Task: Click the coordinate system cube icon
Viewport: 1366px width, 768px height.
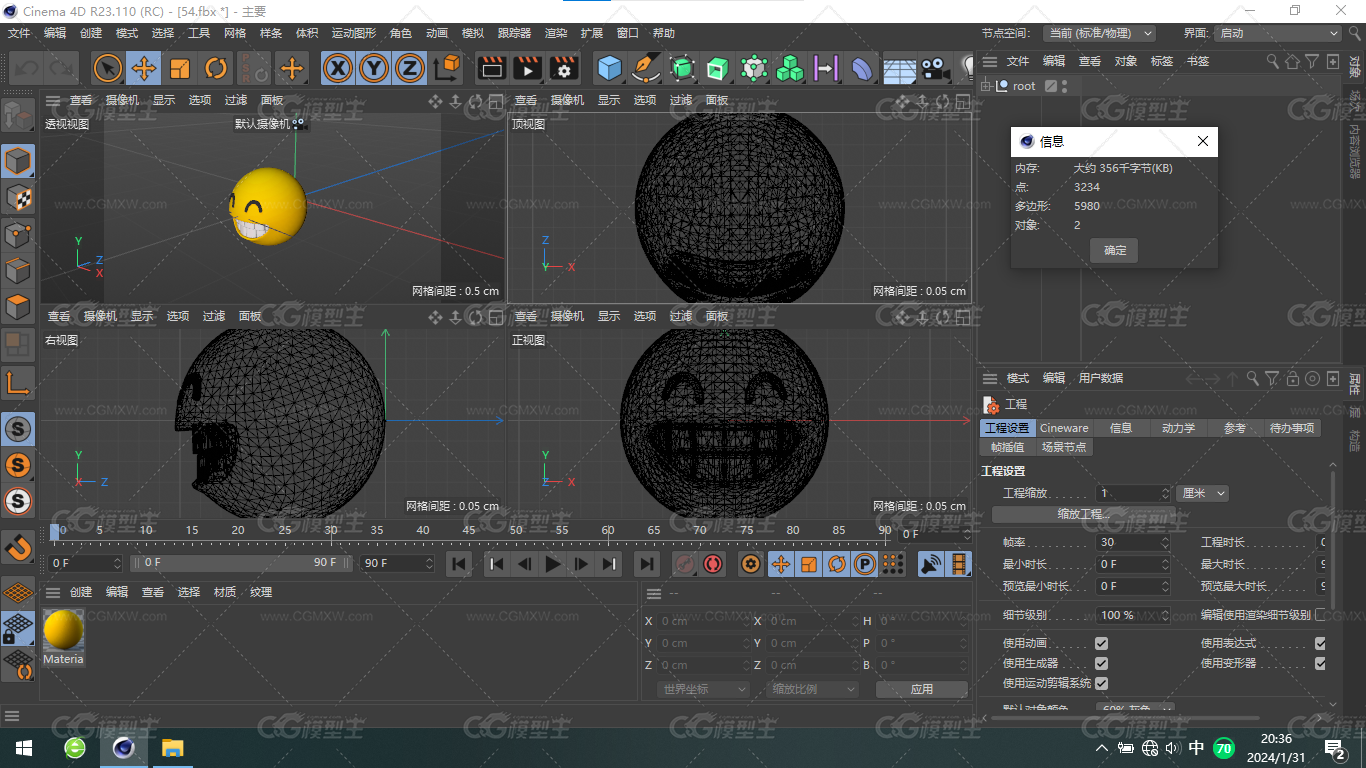Action: point(447,68)
